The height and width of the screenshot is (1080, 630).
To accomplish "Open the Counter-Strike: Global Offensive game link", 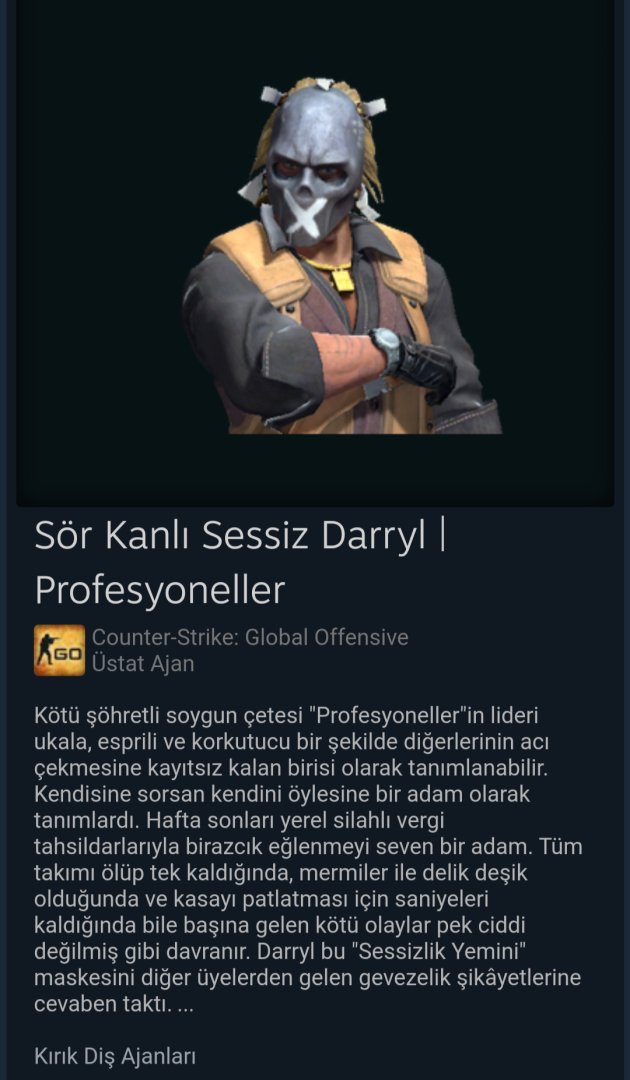I will [250, 637].
